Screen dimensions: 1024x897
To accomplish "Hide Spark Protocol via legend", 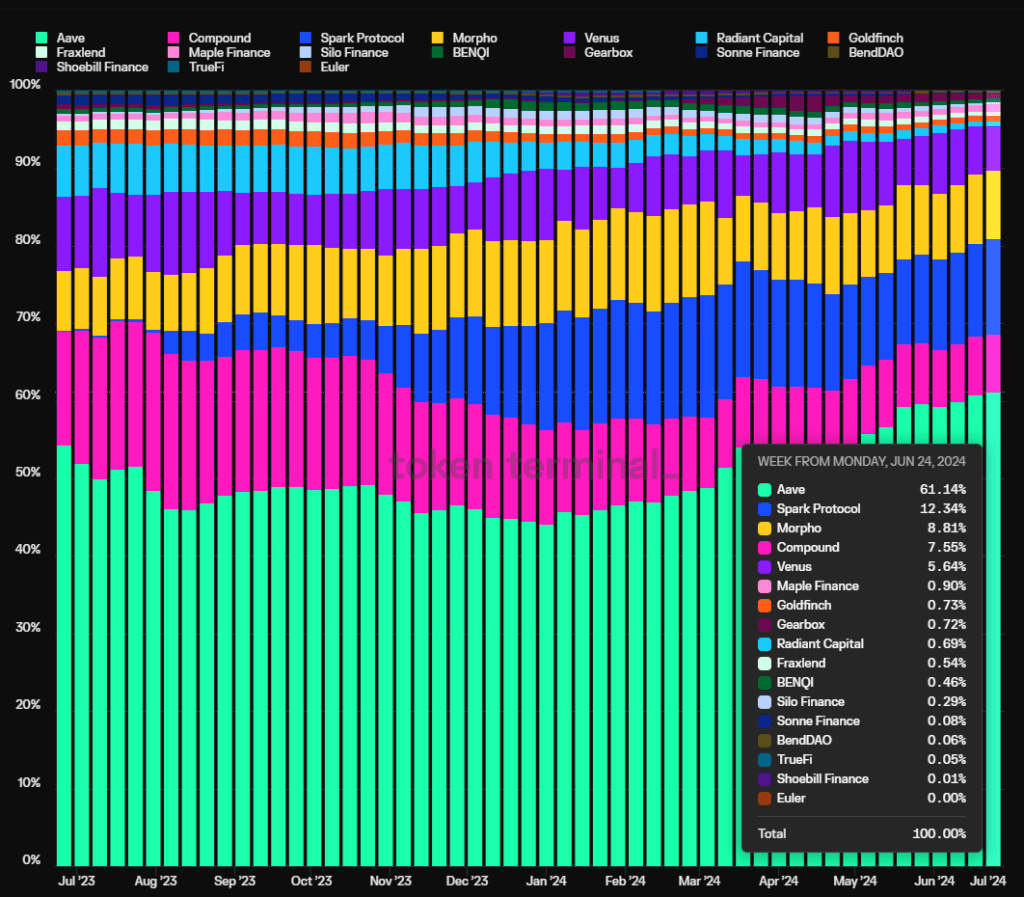I will [x=352, y=38].
